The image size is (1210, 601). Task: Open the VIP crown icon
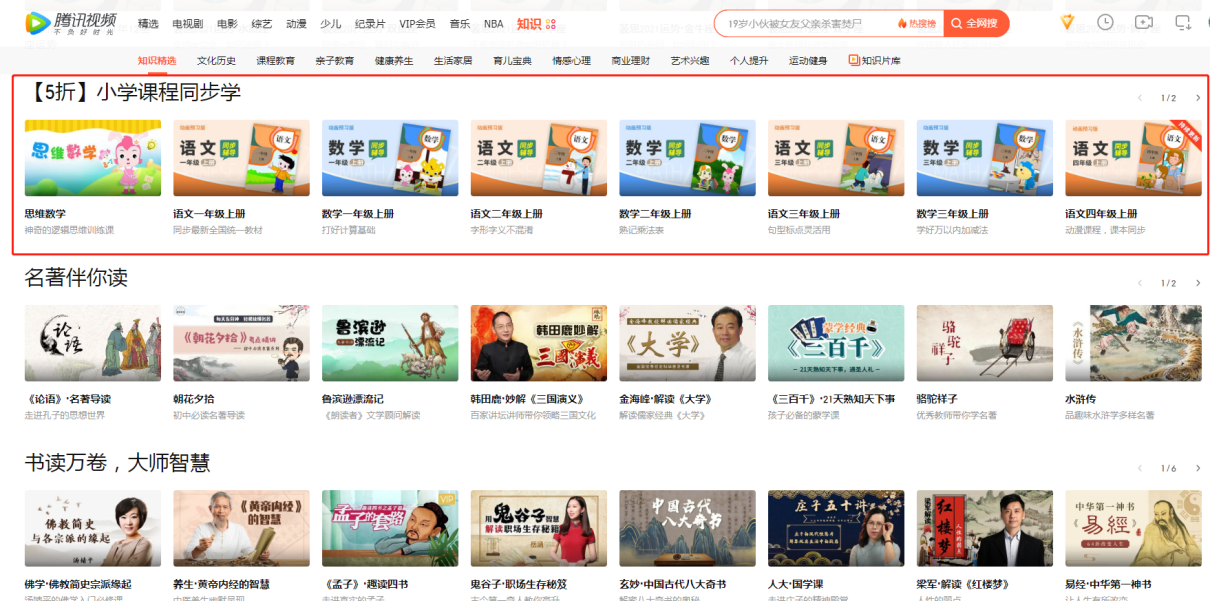1067,22
